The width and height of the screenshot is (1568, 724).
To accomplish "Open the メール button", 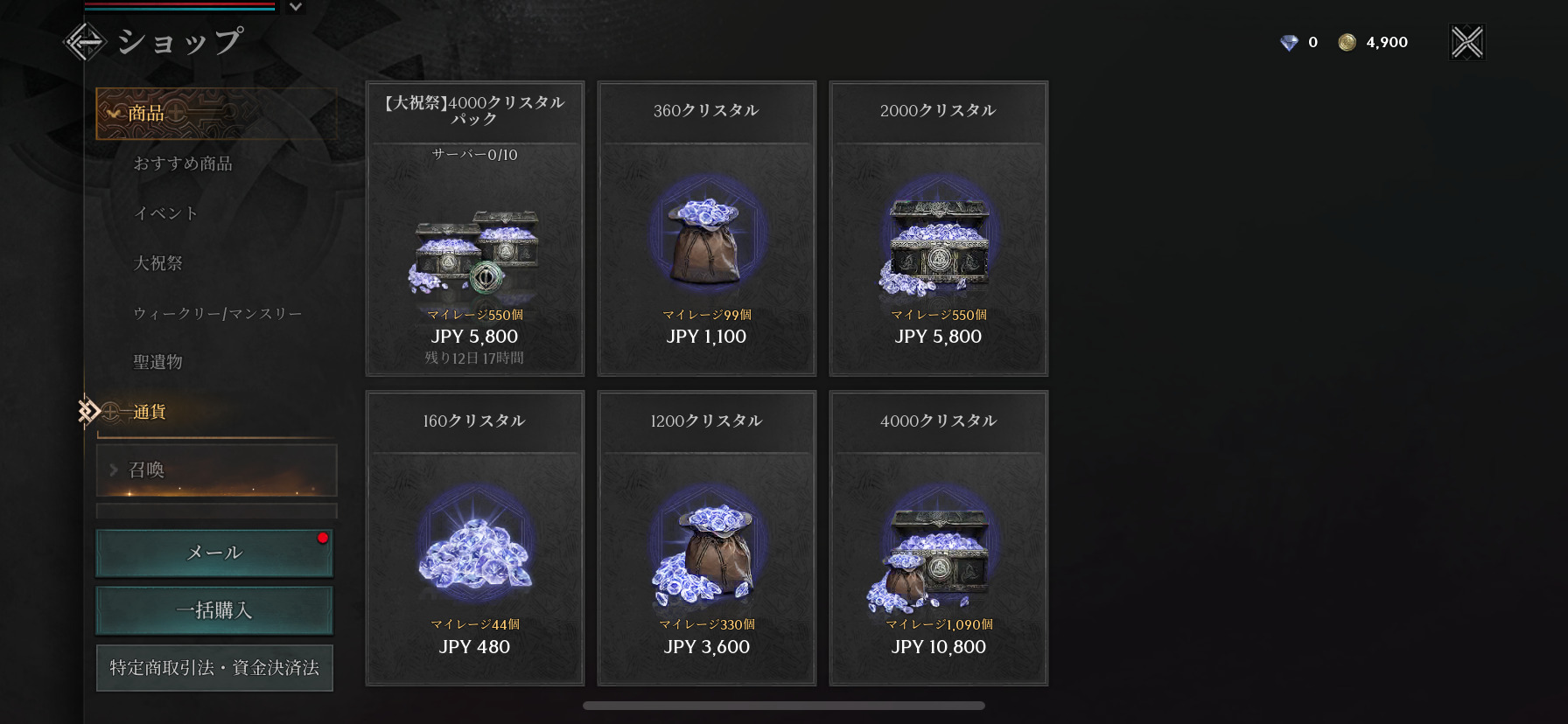I will [214, 553].
